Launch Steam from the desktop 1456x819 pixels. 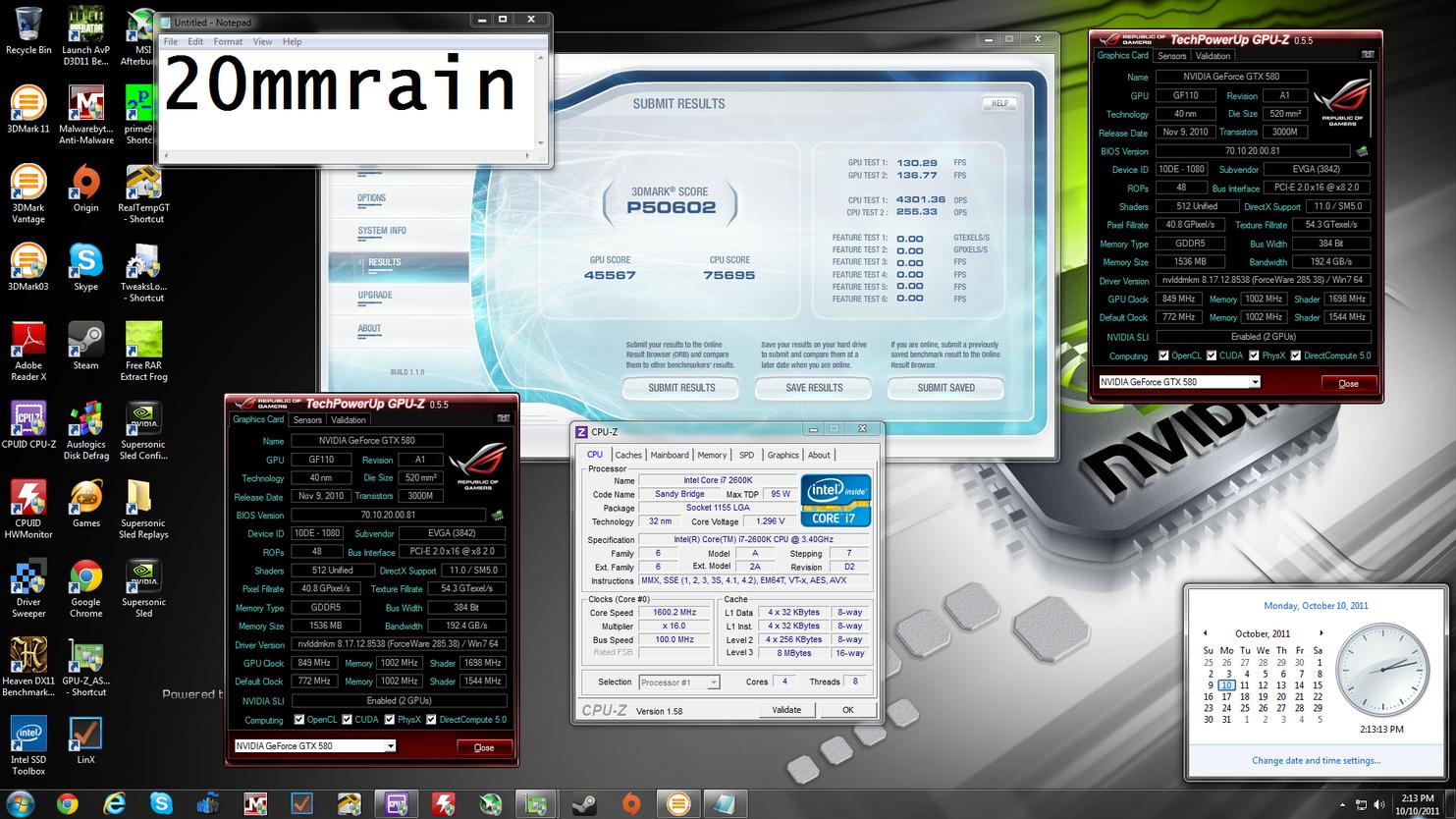(x=85, y=346)
